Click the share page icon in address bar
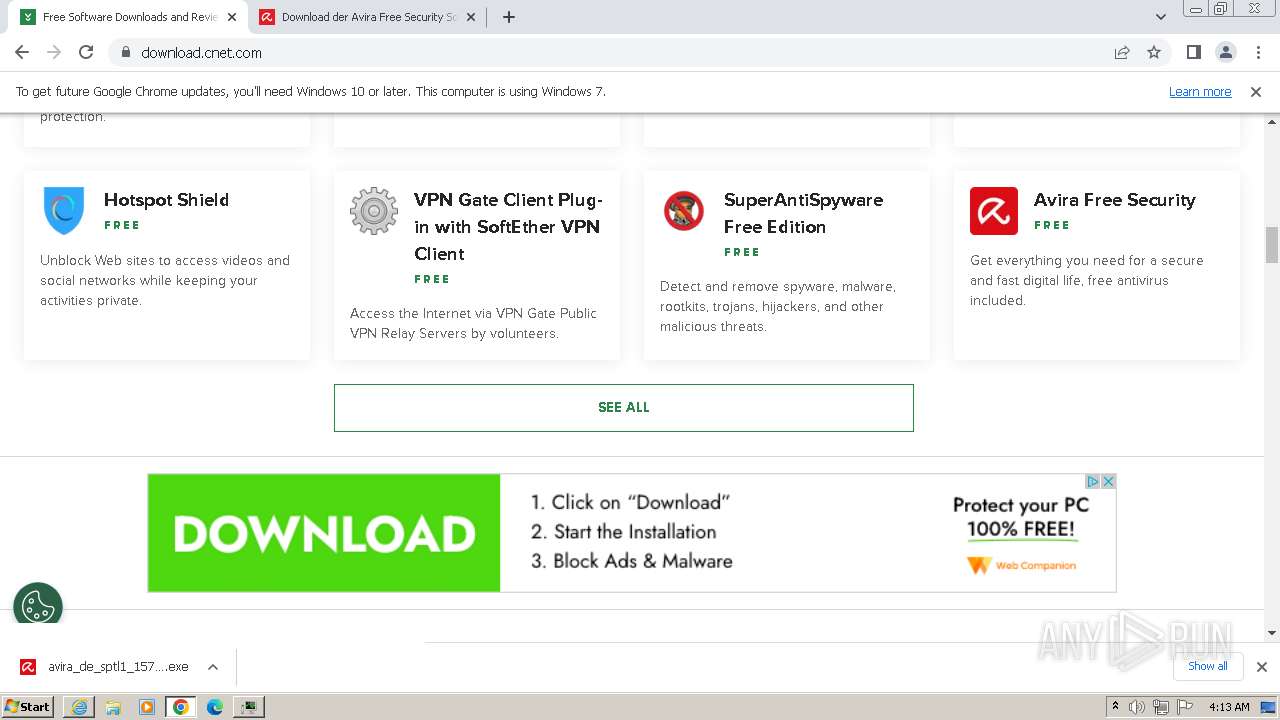The height and width of the screenshot is (720, 1280). 1122,52
